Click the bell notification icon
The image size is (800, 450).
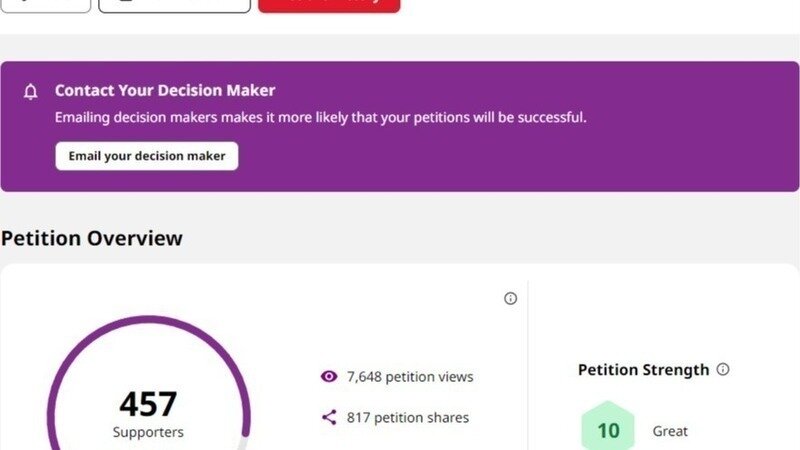coord(31,92)
